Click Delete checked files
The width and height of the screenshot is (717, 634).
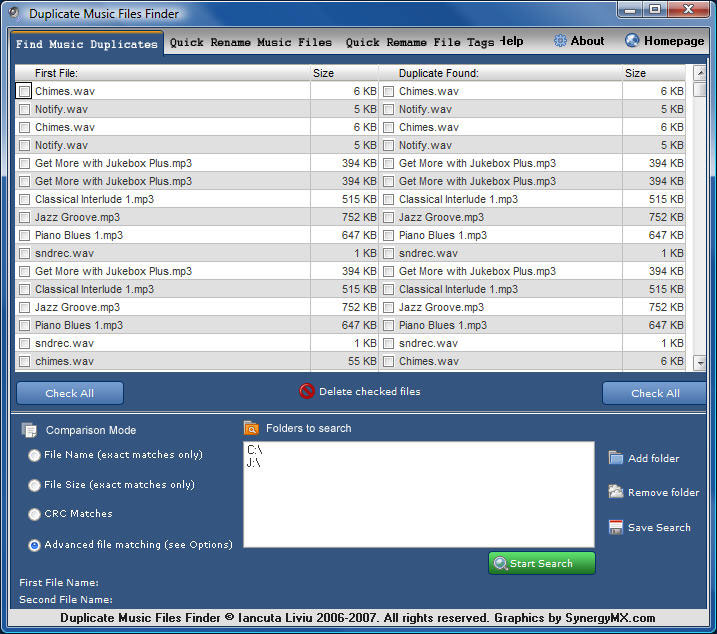click(x=369, y=392)
